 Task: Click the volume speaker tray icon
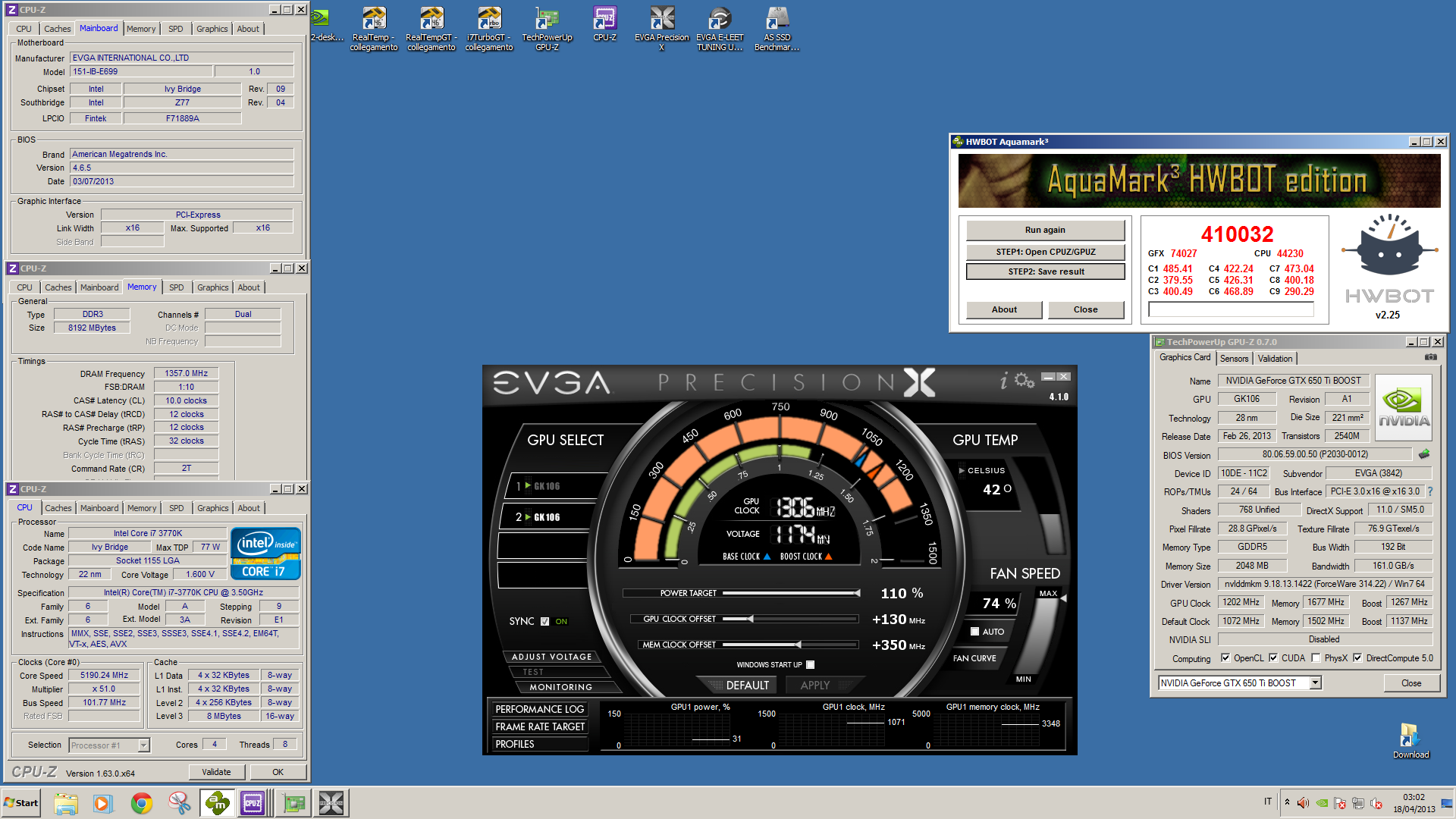tap(1303, 803)
